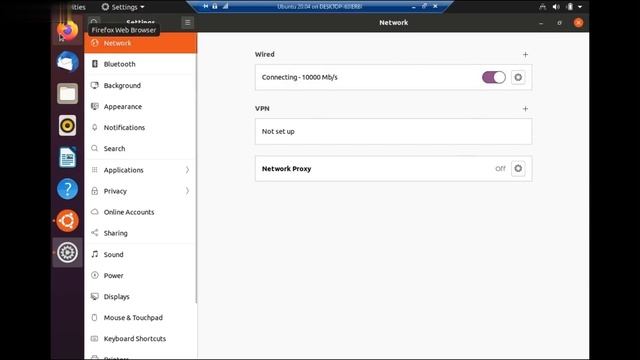The width and height of the screenshot is (640, 360).
Task: Open Appearance settings
Action: [x=140, y=107]
